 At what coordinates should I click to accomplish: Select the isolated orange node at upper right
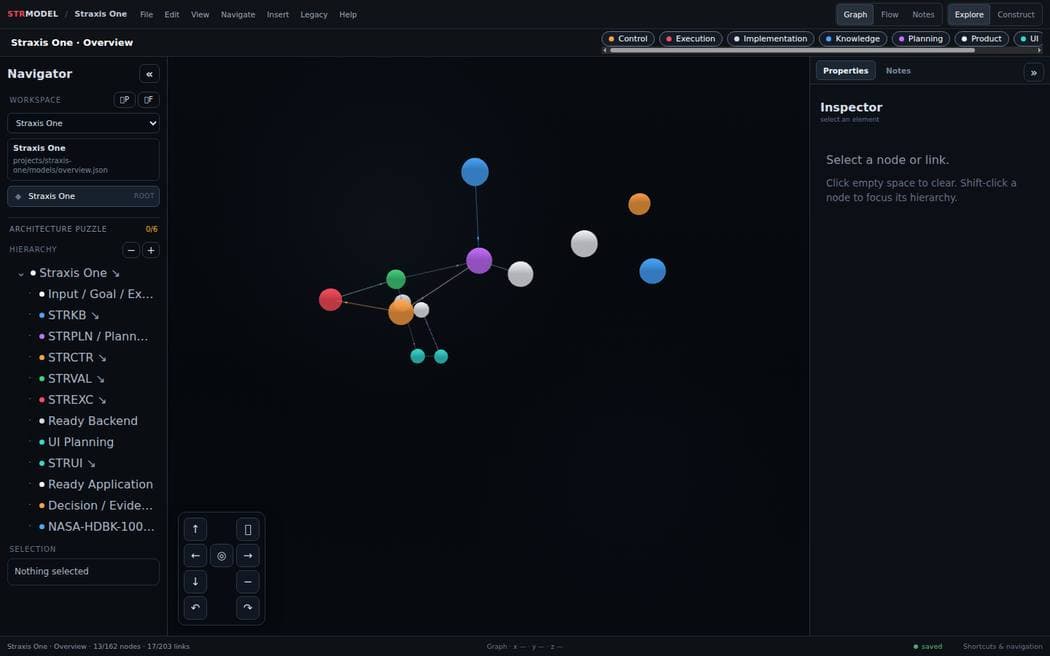point(640,203)
